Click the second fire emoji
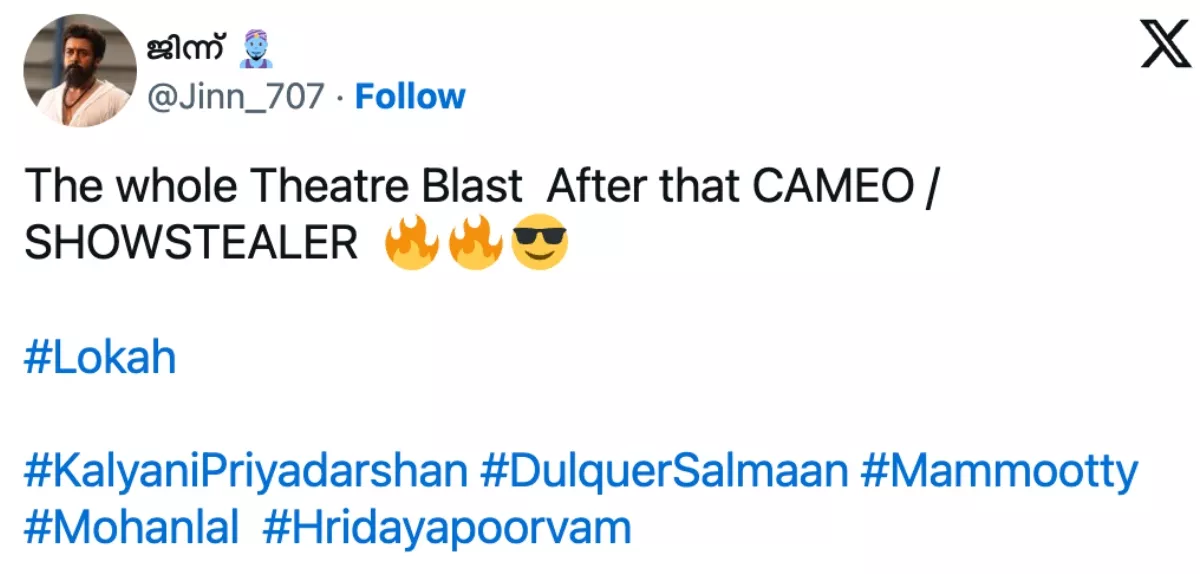 [x=475, y=245]
